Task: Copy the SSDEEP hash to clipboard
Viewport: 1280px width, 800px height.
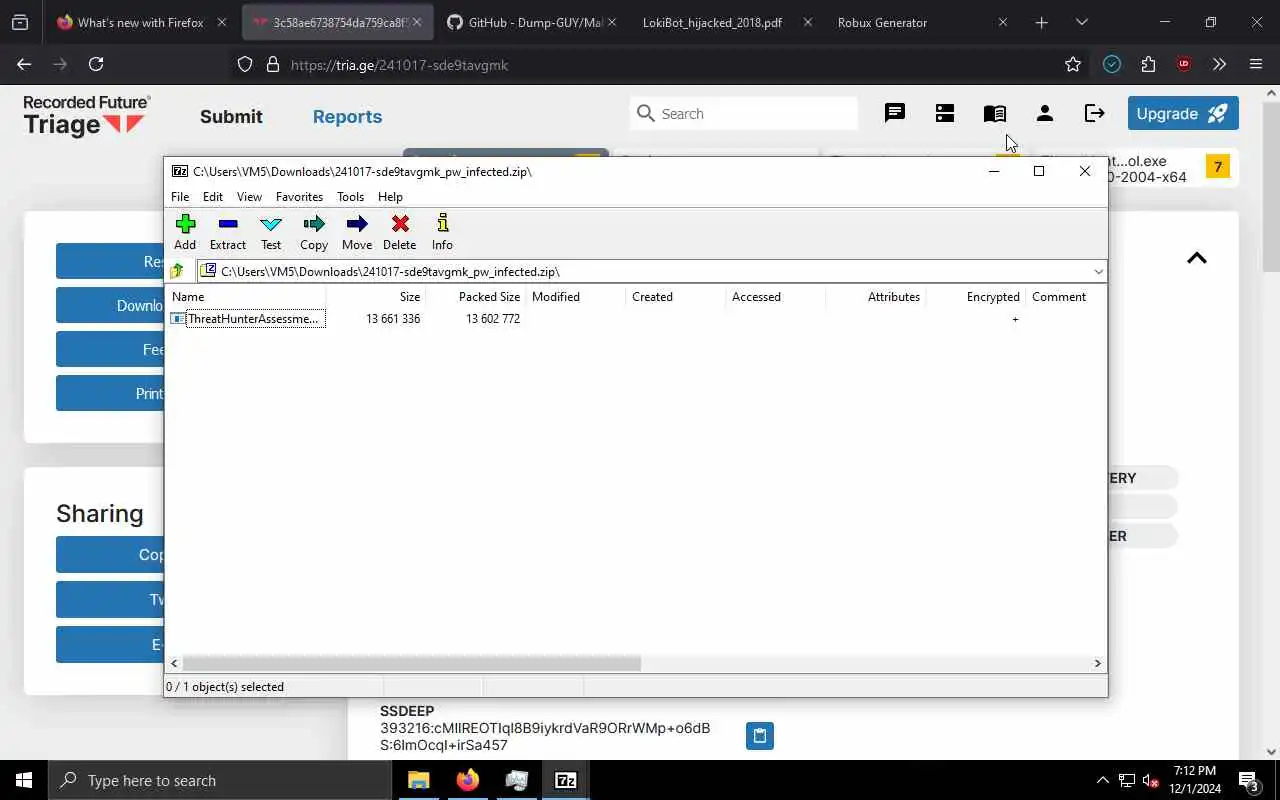Action: 760,736
